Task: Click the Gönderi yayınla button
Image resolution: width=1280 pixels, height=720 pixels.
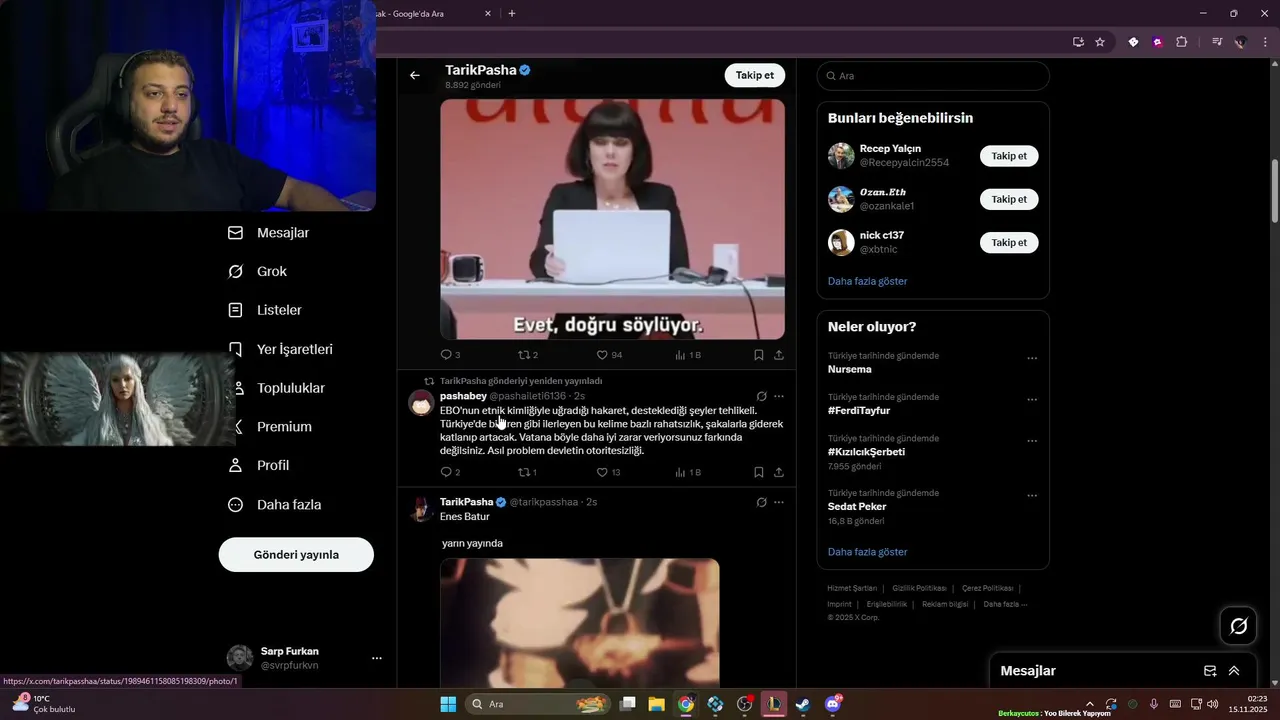Action: click(296, 555)
